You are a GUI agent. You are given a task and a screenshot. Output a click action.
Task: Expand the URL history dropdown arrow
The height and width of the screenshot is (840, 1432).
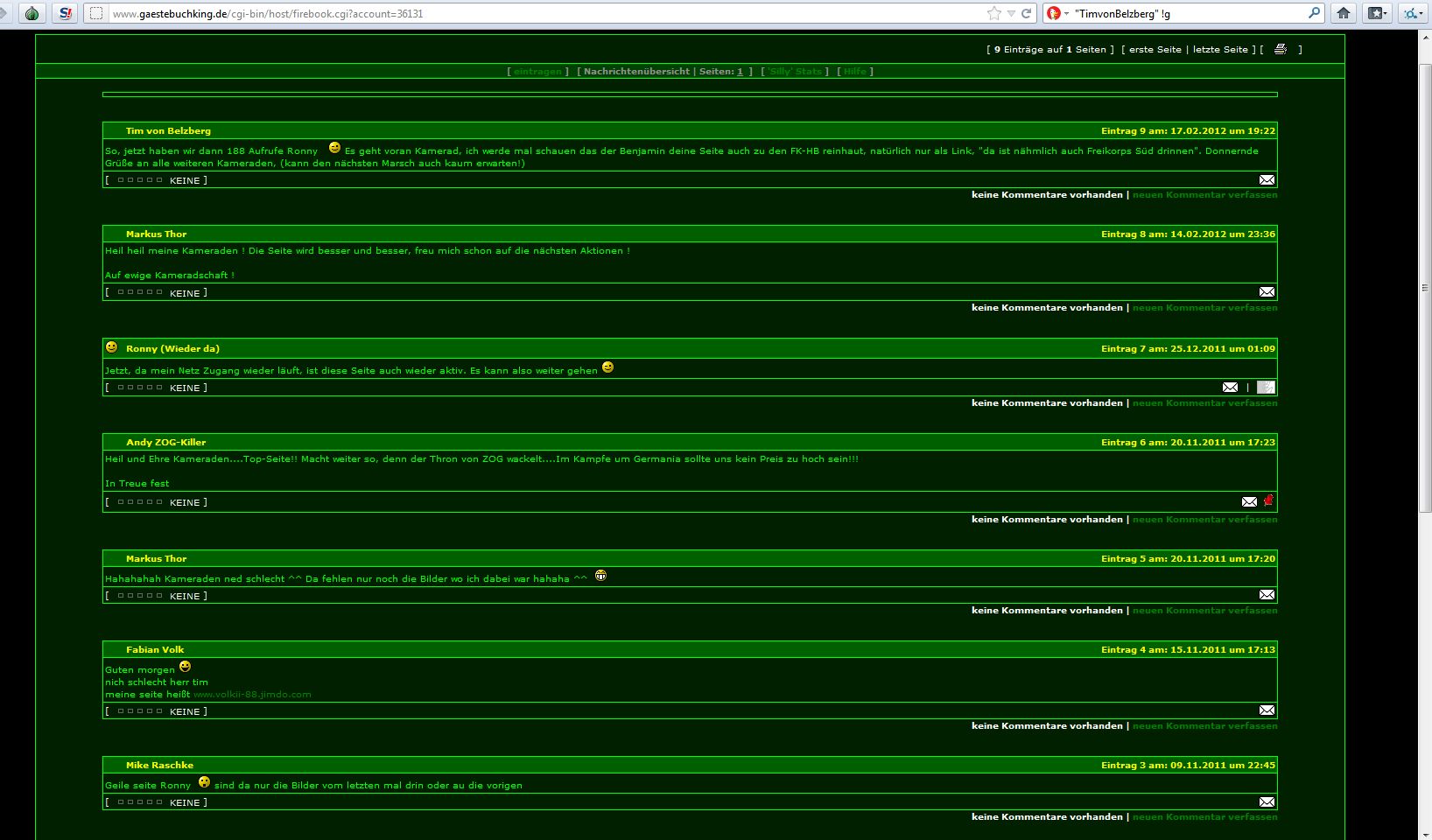tap(1011, 13)
